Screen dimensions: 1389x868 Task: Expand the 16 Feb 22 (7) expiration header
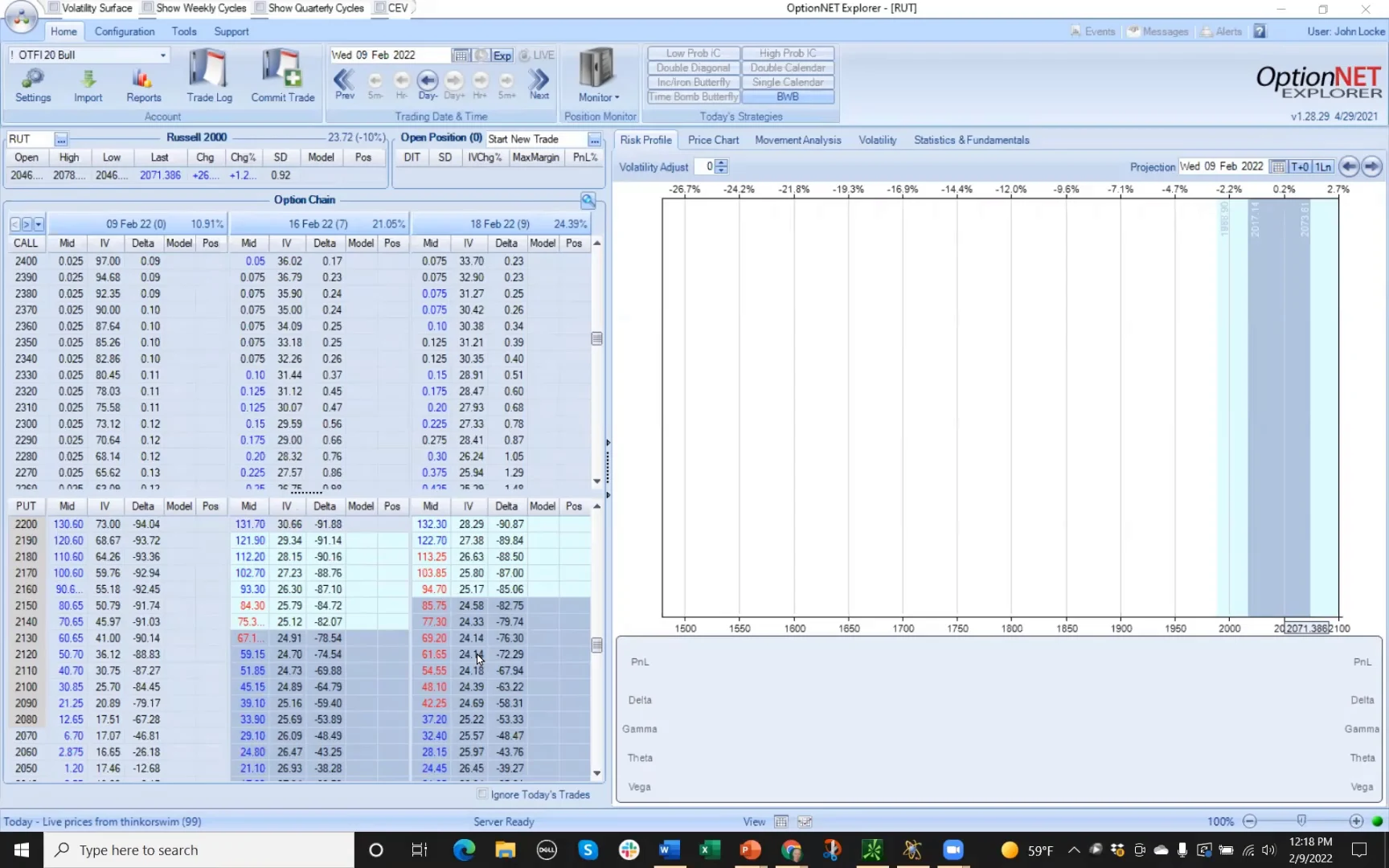point(318,224)
